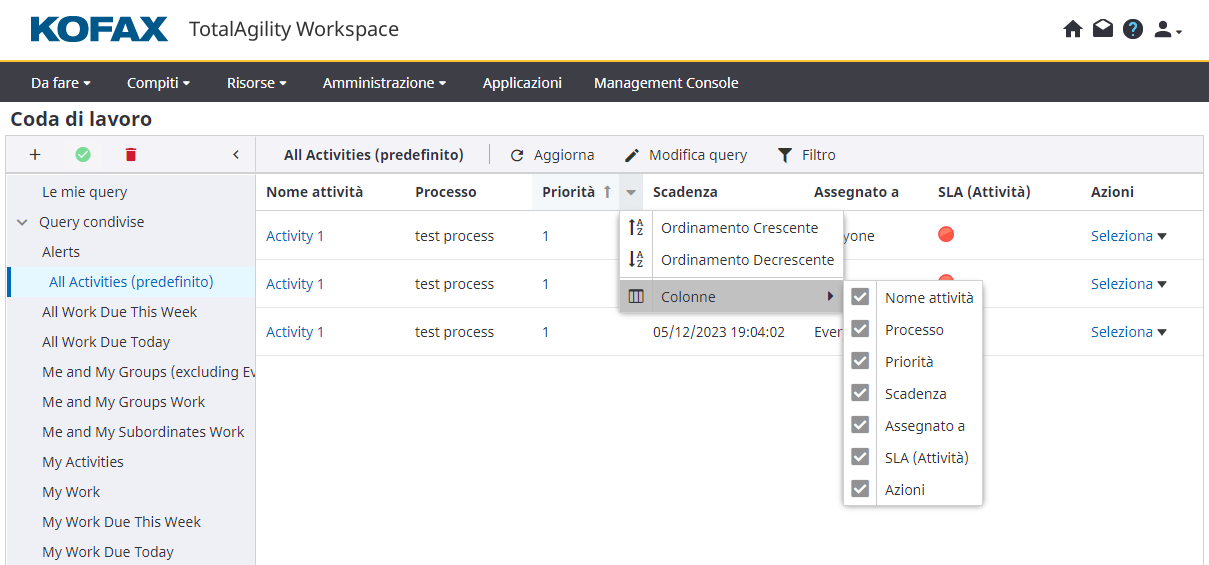Open the user profile menu icon
Screen dimensions: 1209x565
click(x=1166, y=30)
